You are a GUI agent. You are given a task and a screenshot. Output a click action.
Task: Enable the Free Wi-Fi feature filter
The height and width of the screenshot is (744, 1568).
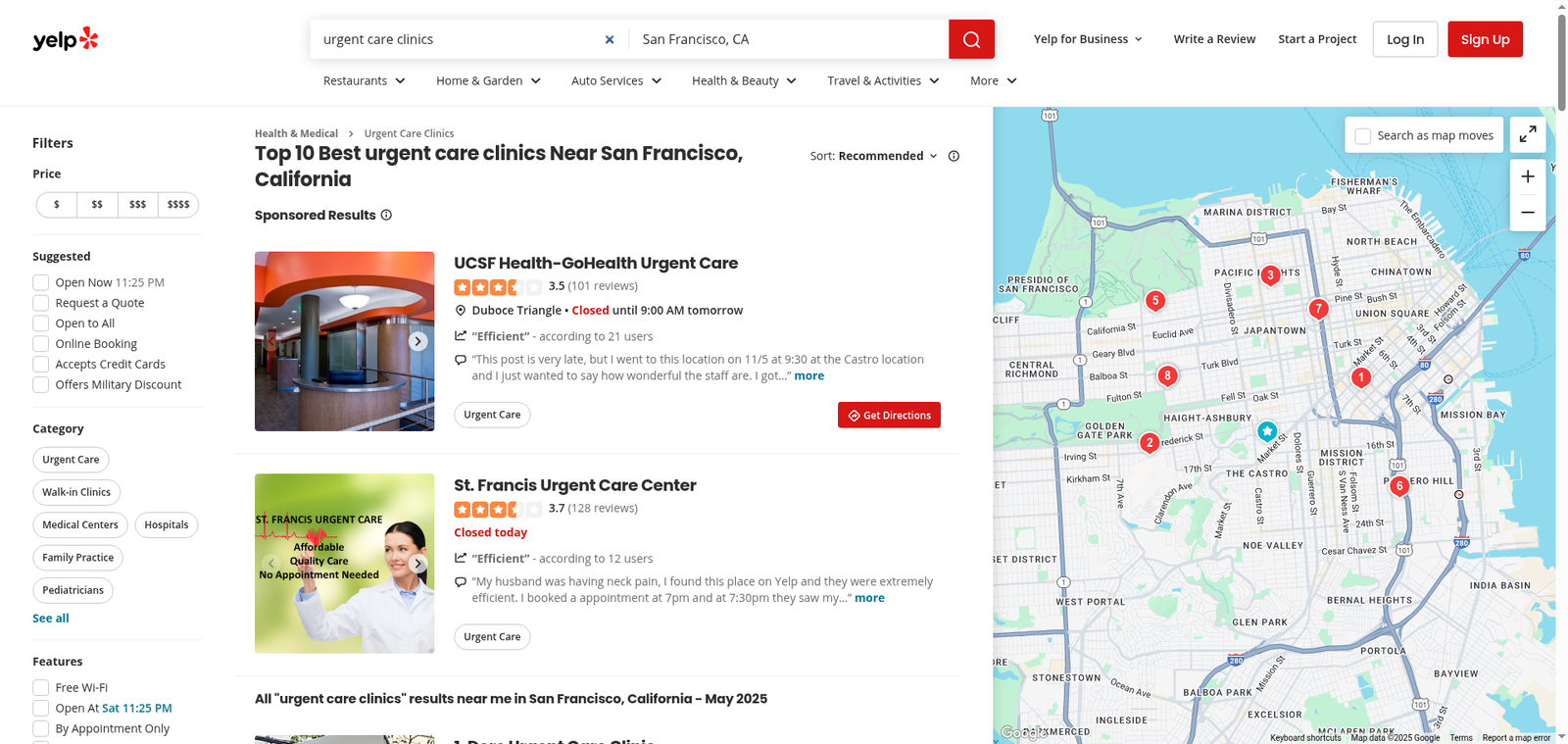[x=41, y=688]
